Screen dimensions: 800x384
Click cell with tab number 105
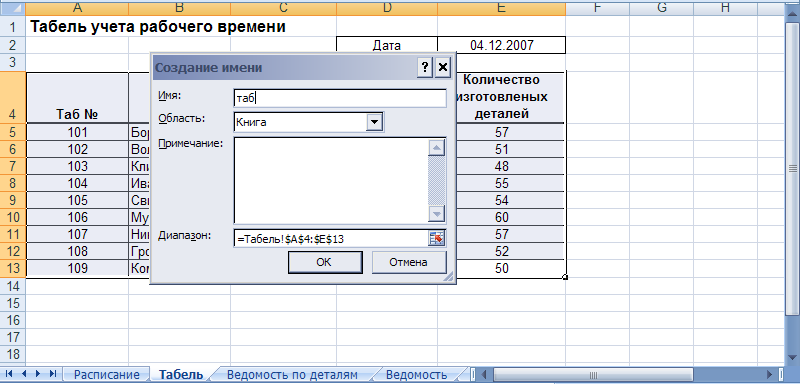77,200
